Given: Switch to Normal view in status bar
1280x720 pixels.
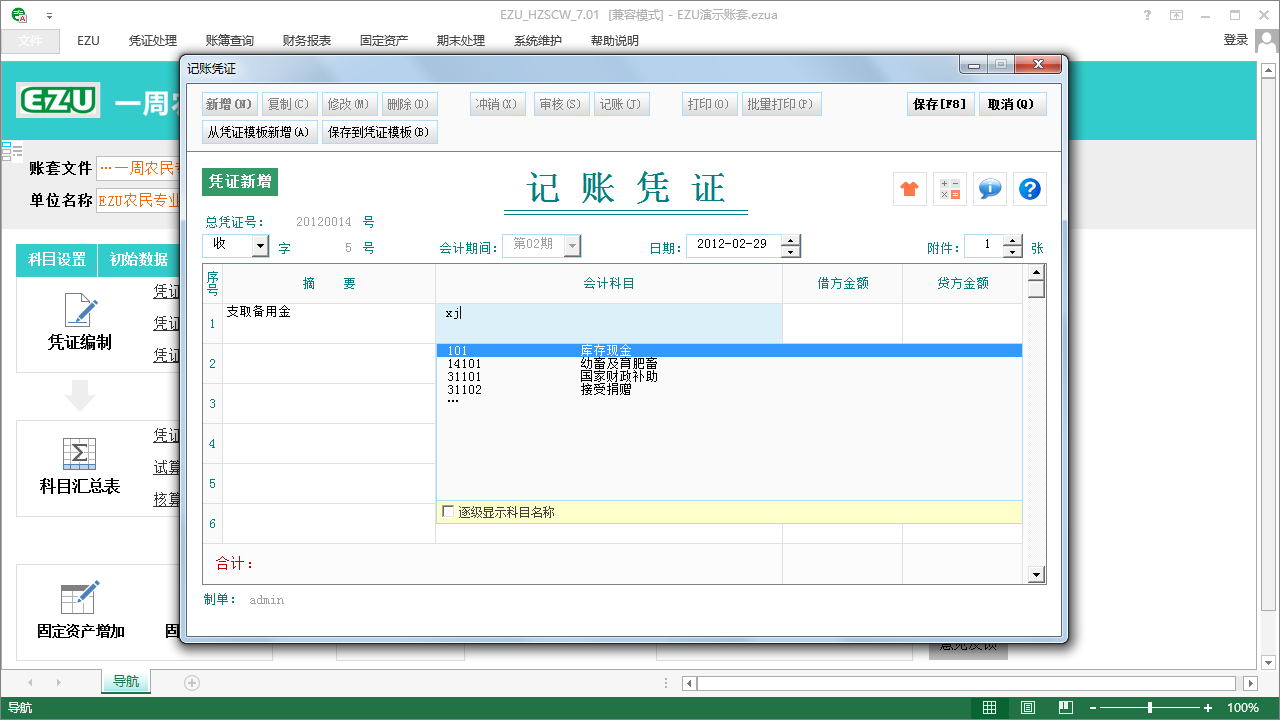Looking at the screenshot, I should [989, 708].
